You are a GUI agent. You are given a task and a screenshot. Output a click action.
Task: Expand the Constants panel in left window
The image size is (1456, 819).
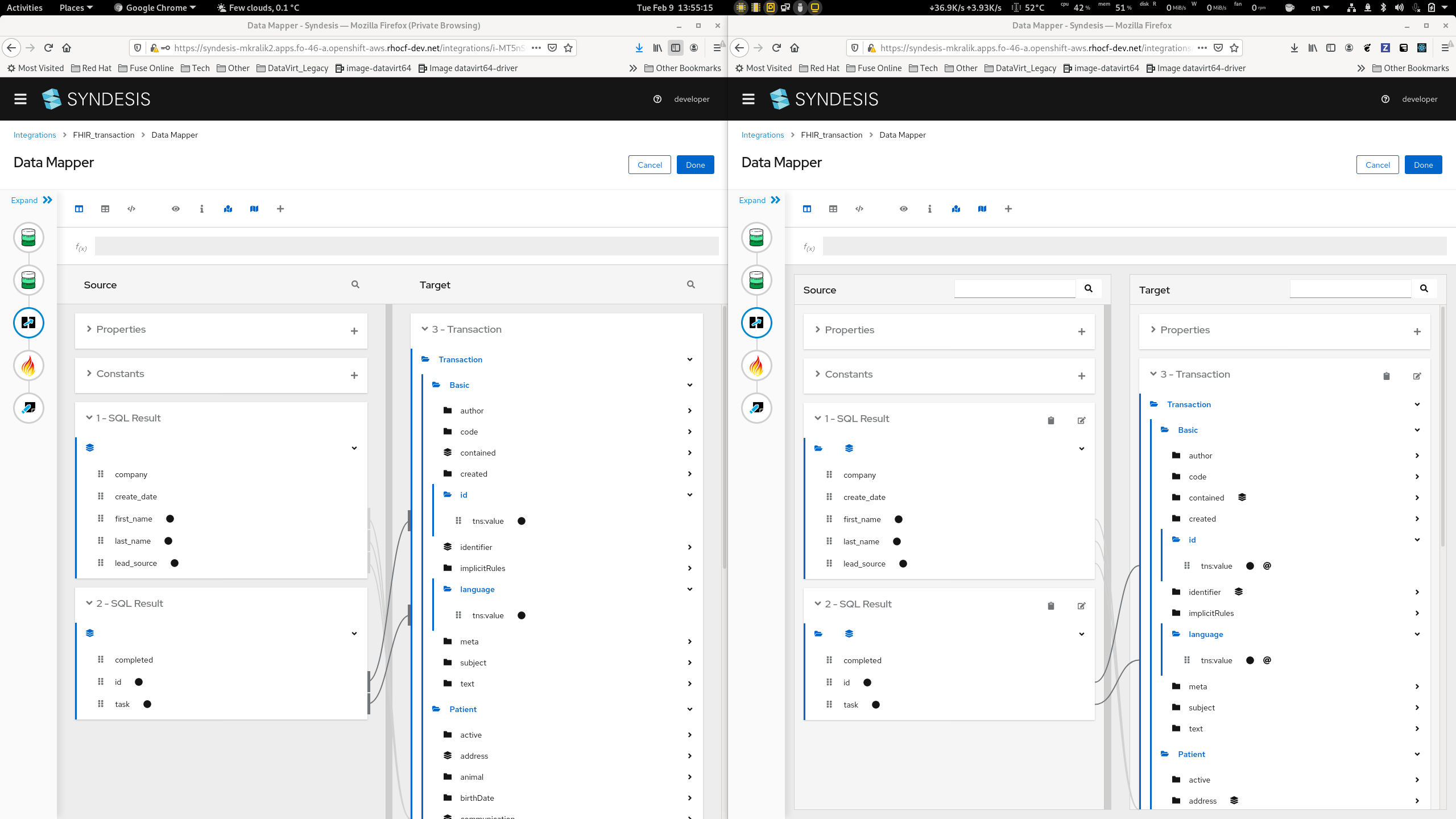coord(89,374)
